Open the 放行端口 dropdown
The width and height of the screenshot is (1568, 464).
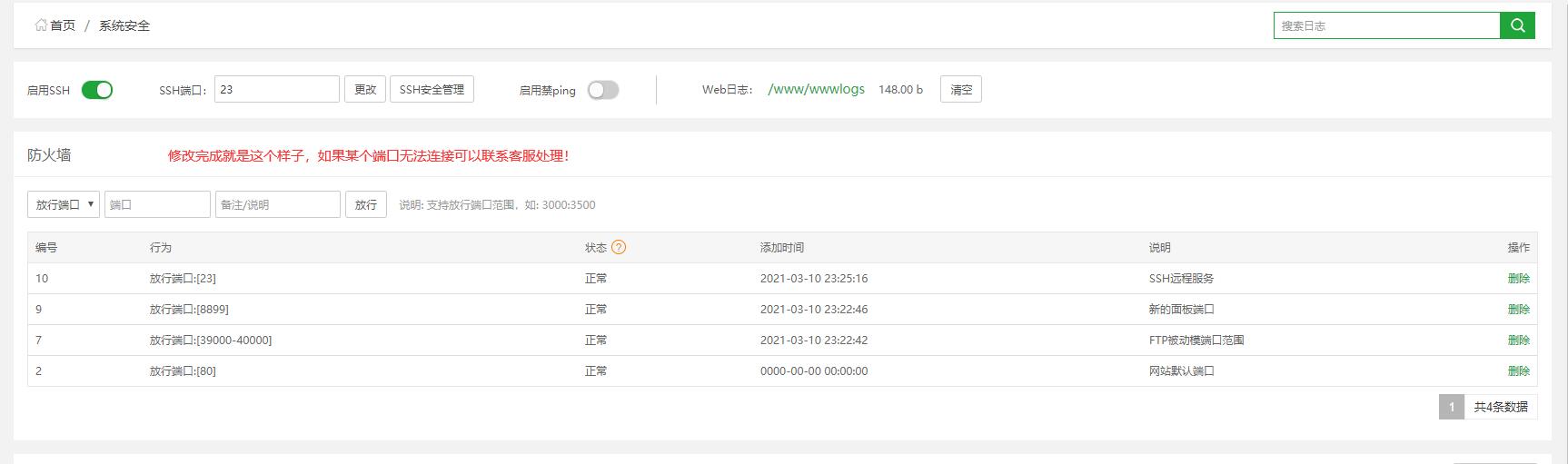64,204
